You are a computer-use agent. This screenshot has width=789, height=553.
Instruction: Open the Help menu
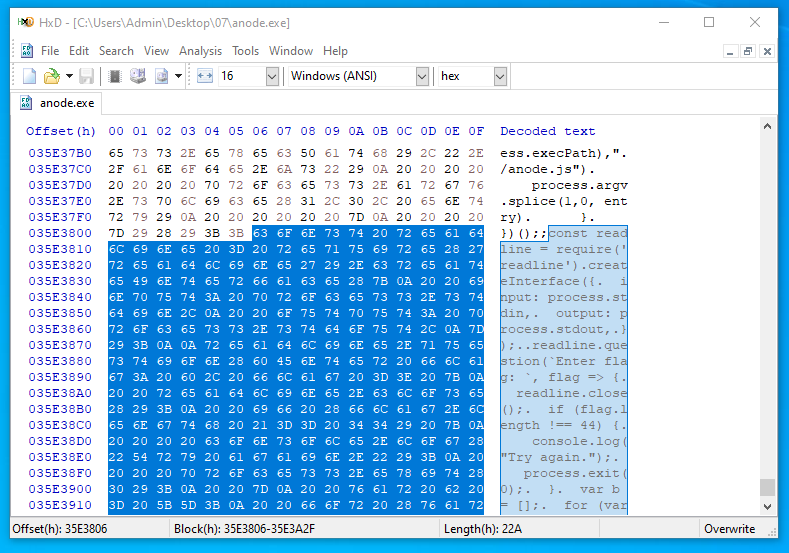point(335,51)
